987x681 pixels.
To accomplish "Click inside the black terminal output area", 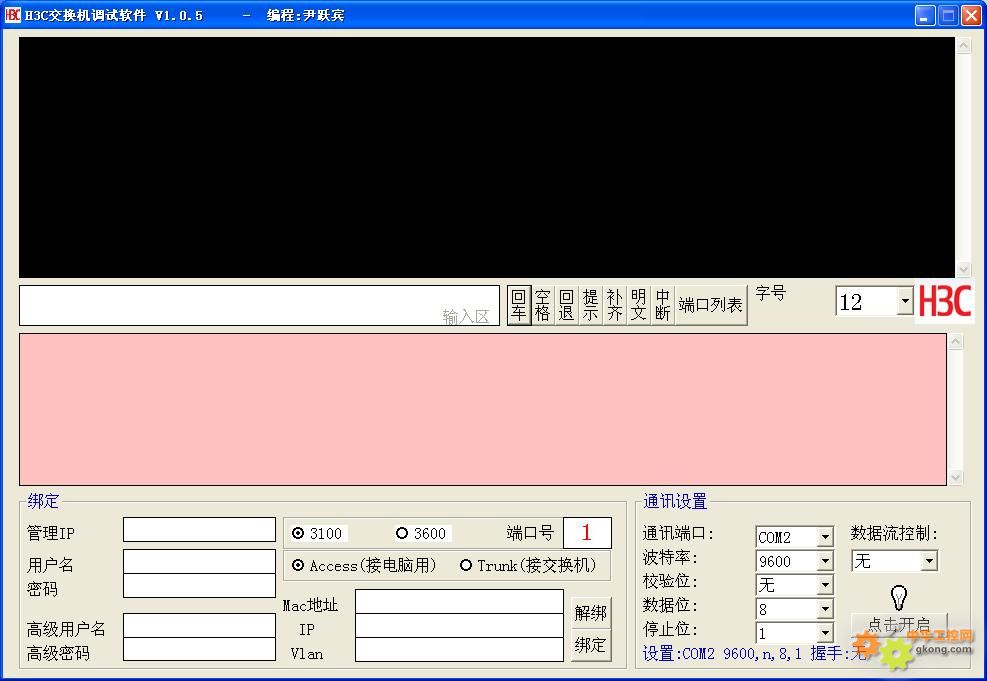I will click(x=487, y=157).
